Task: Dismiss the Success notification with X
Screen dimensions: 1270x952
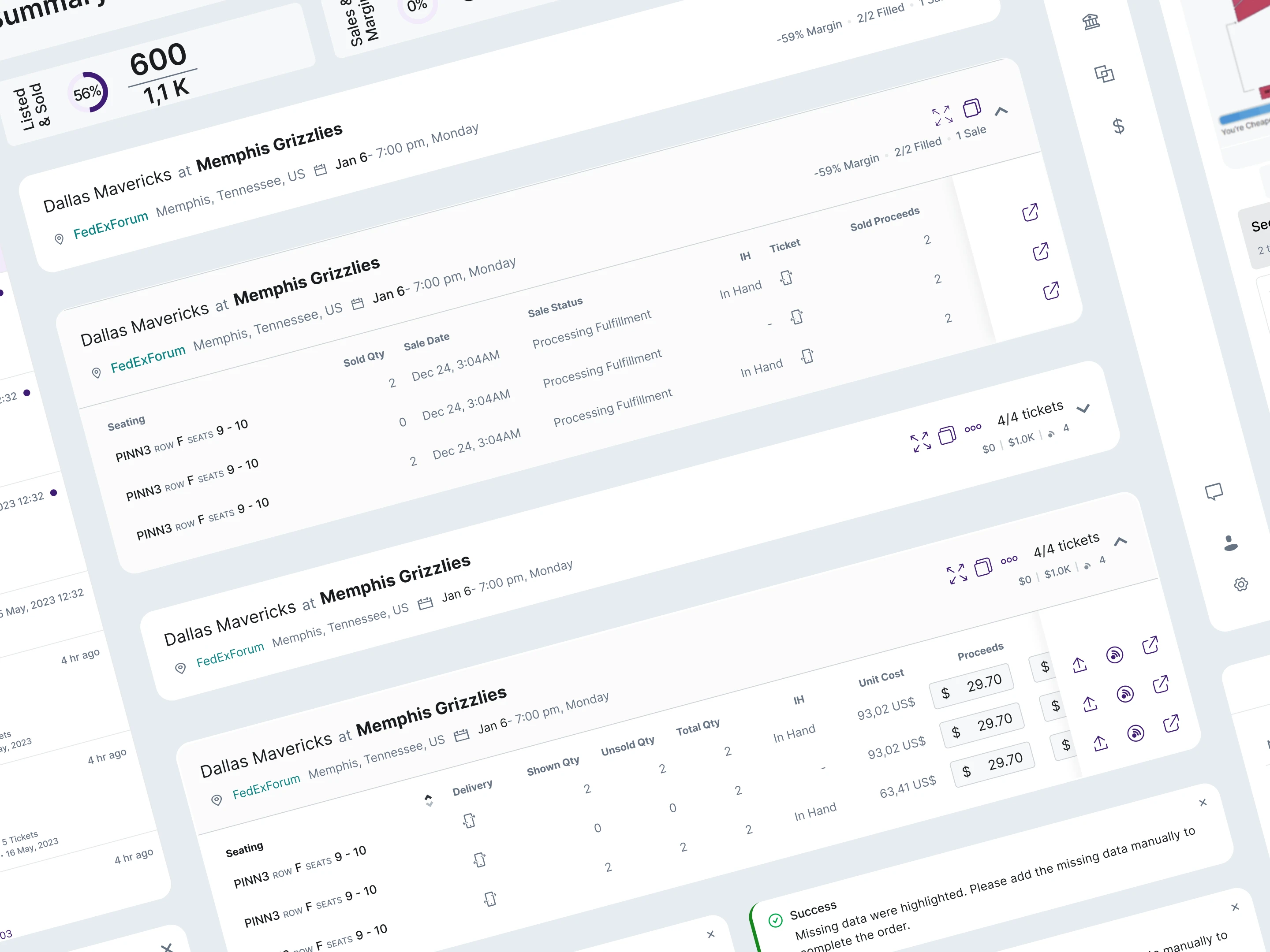Action: (x=1202, y=802)
